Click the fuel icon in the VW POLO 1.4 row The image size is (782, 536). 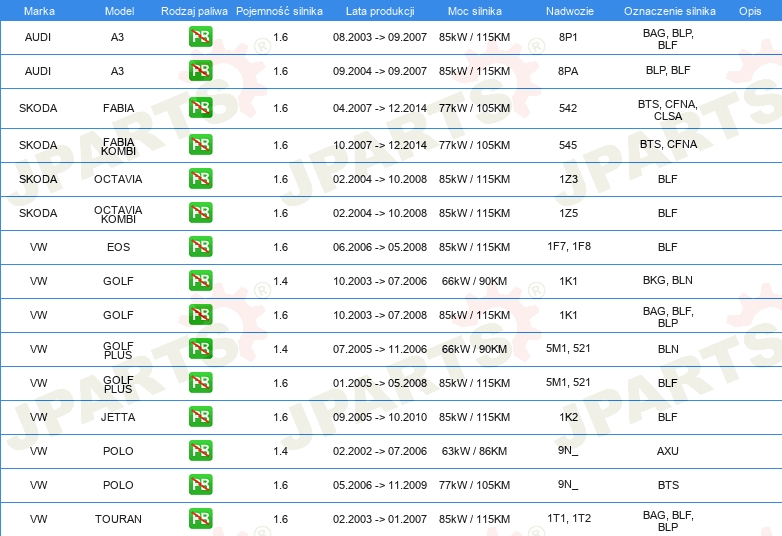coord(200,451)
